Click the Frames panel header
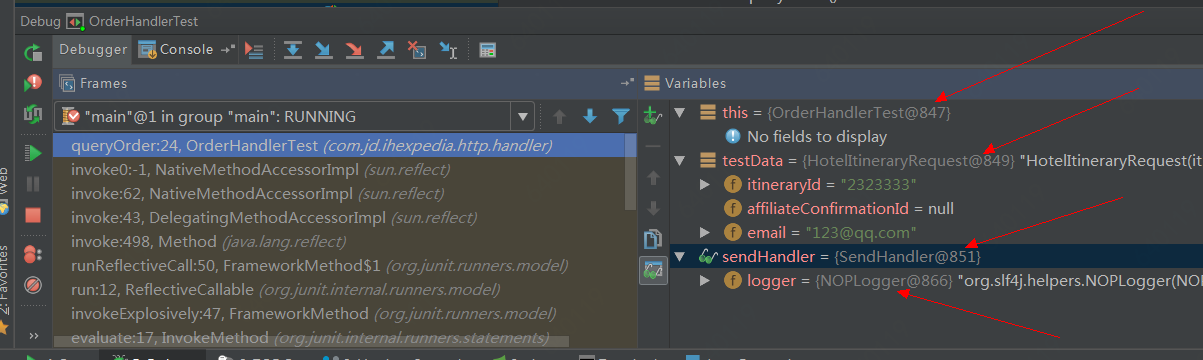1203x360 pixels. [345, 83]
